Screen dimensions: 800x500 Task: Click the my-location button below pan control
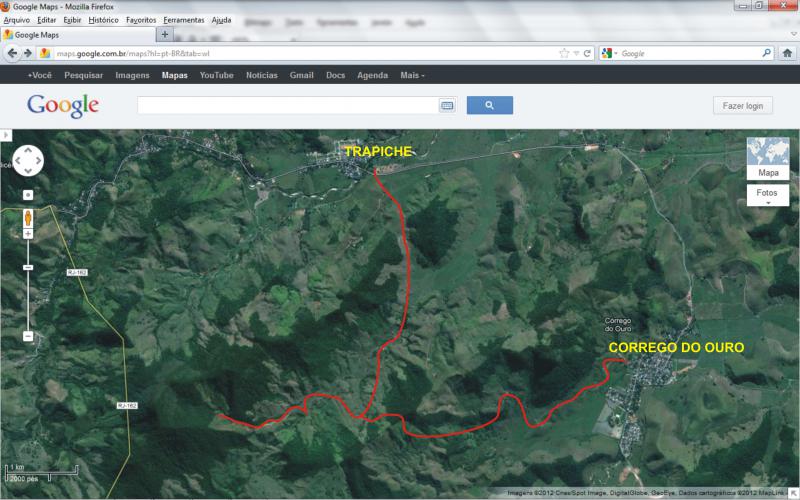(28, 195)
